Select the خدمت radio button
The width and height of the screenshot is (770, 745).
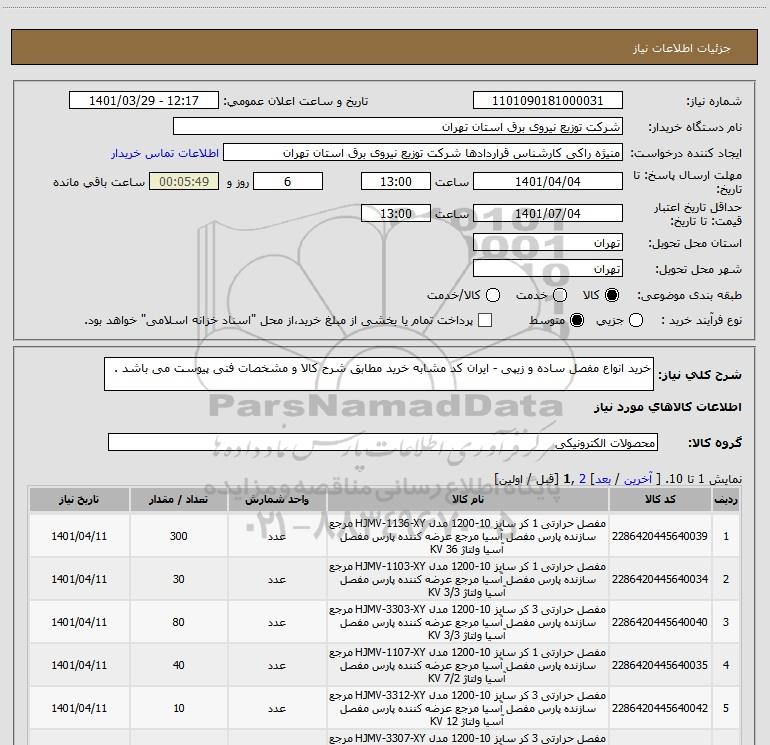(x=560, y=295)
